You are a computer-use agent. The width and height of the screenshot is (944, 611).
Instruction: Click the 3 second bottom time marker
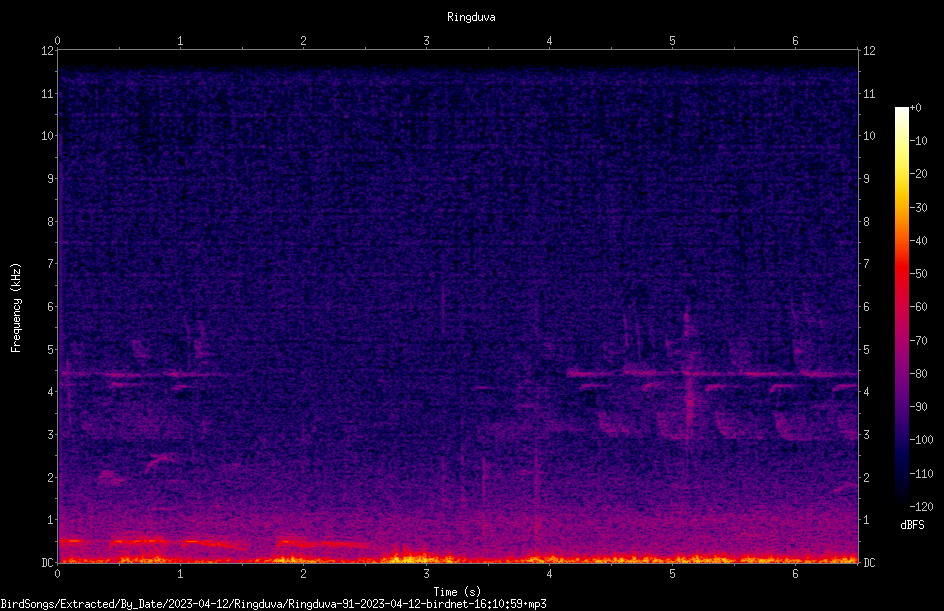tap(426, 573)
